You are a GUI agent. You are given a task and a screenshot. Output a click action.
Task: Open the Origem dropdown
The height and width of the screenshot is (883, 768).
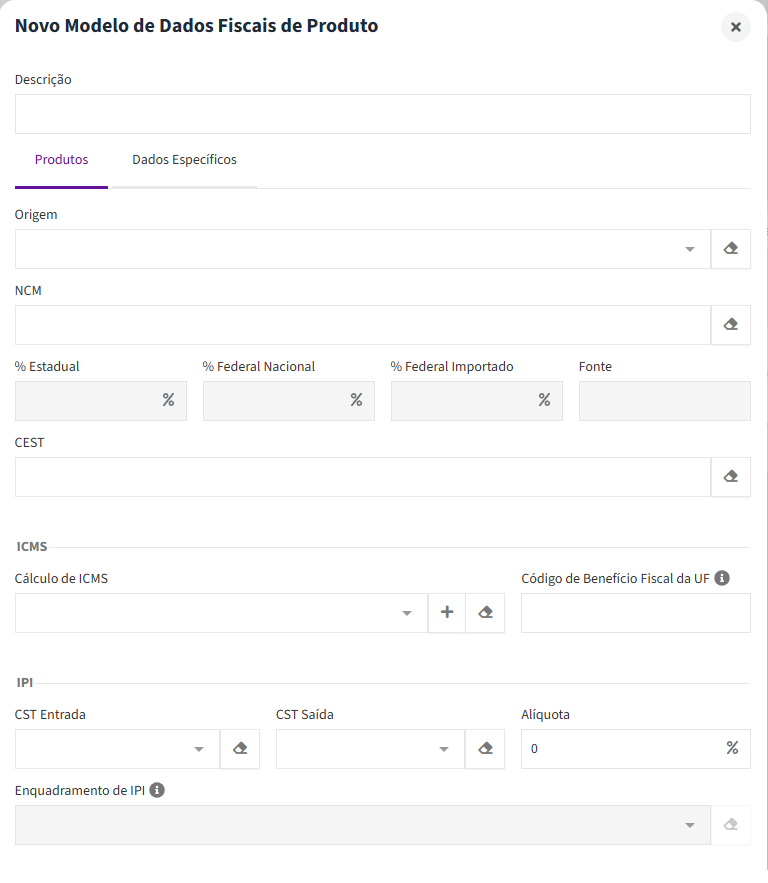point(363,249)
